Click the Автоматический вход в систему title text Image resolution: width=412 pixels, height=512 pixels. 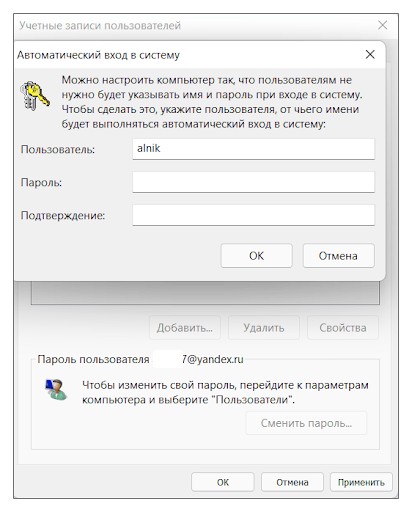click(x=98, y=55)
